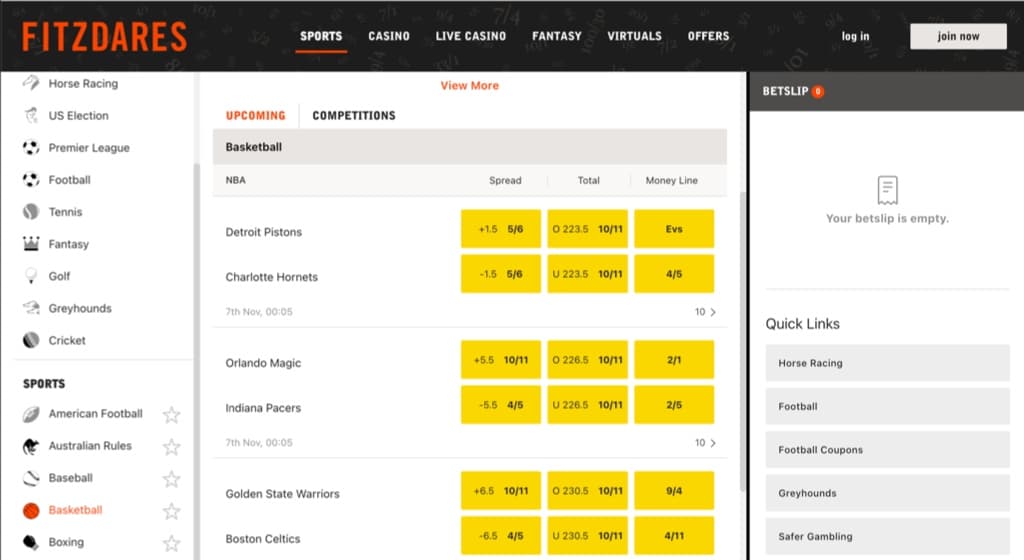Select Over 226.5 total at 10/11
Screen dimensions: 1024x560
coord(587,360)
